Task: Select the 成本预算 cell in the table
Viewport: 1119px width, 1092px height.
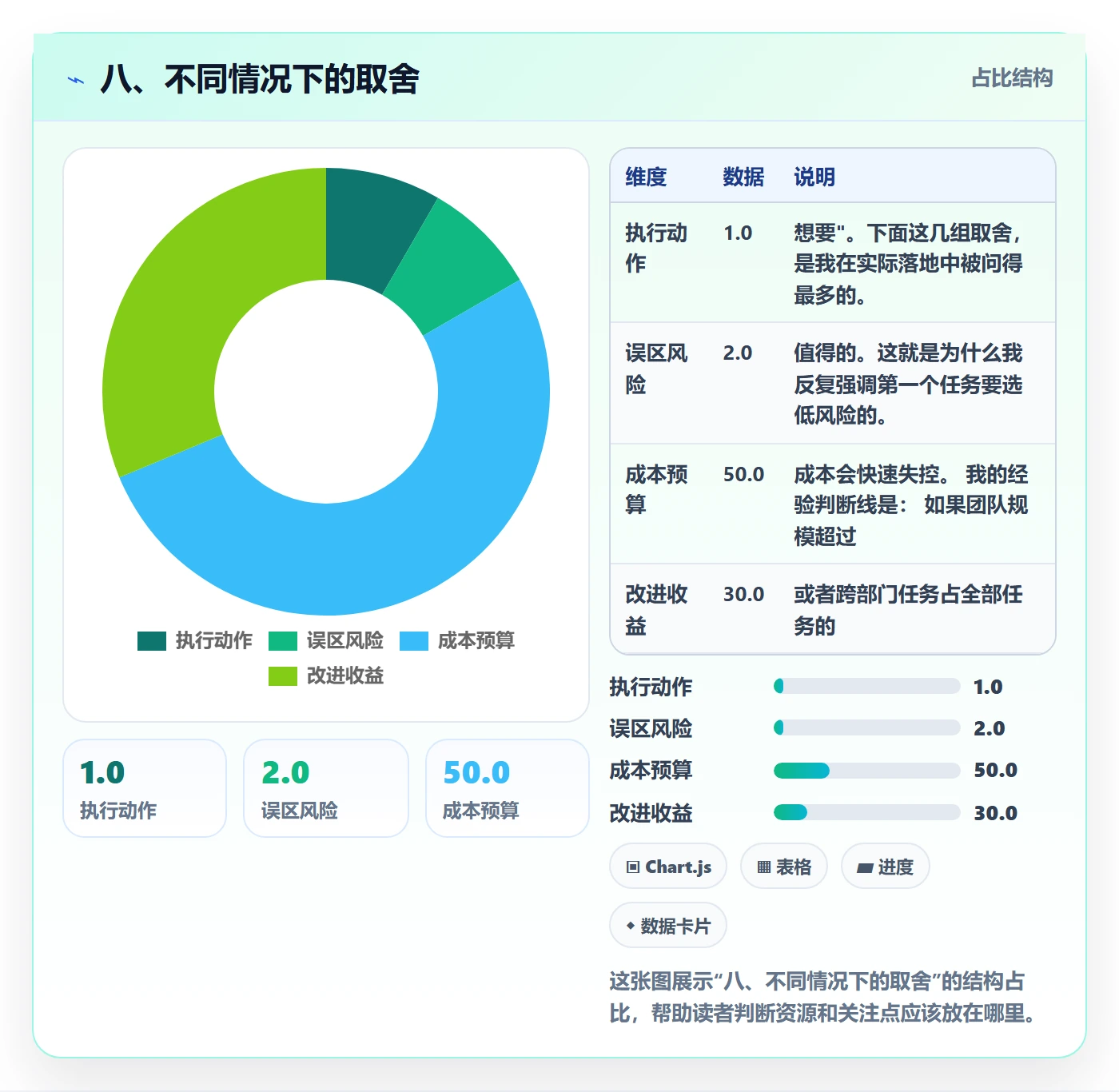Action: point(659,504)
